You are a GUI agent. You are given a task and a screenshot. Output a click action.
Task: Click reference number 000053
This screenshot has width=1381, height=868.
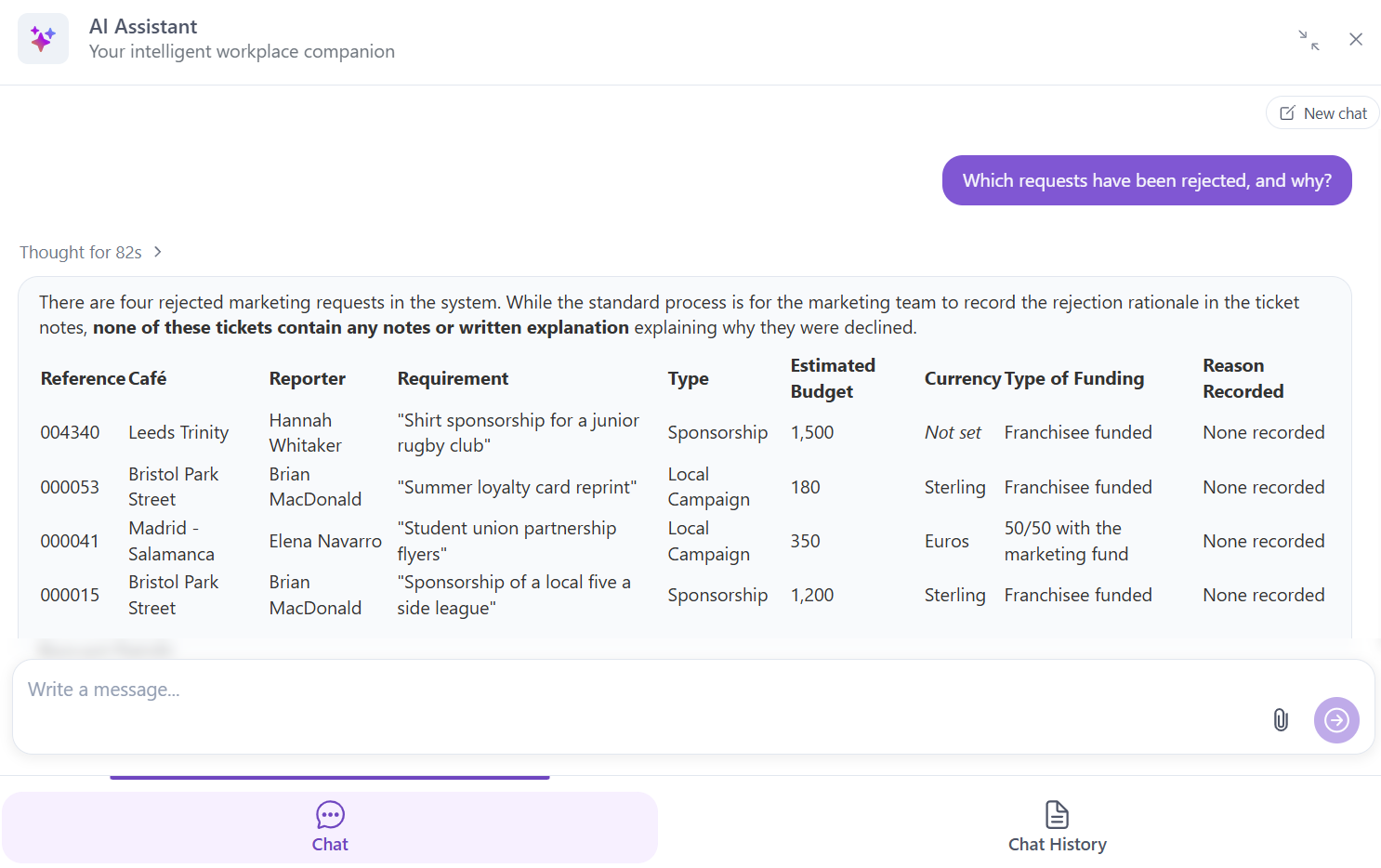[x=70, y=487]
